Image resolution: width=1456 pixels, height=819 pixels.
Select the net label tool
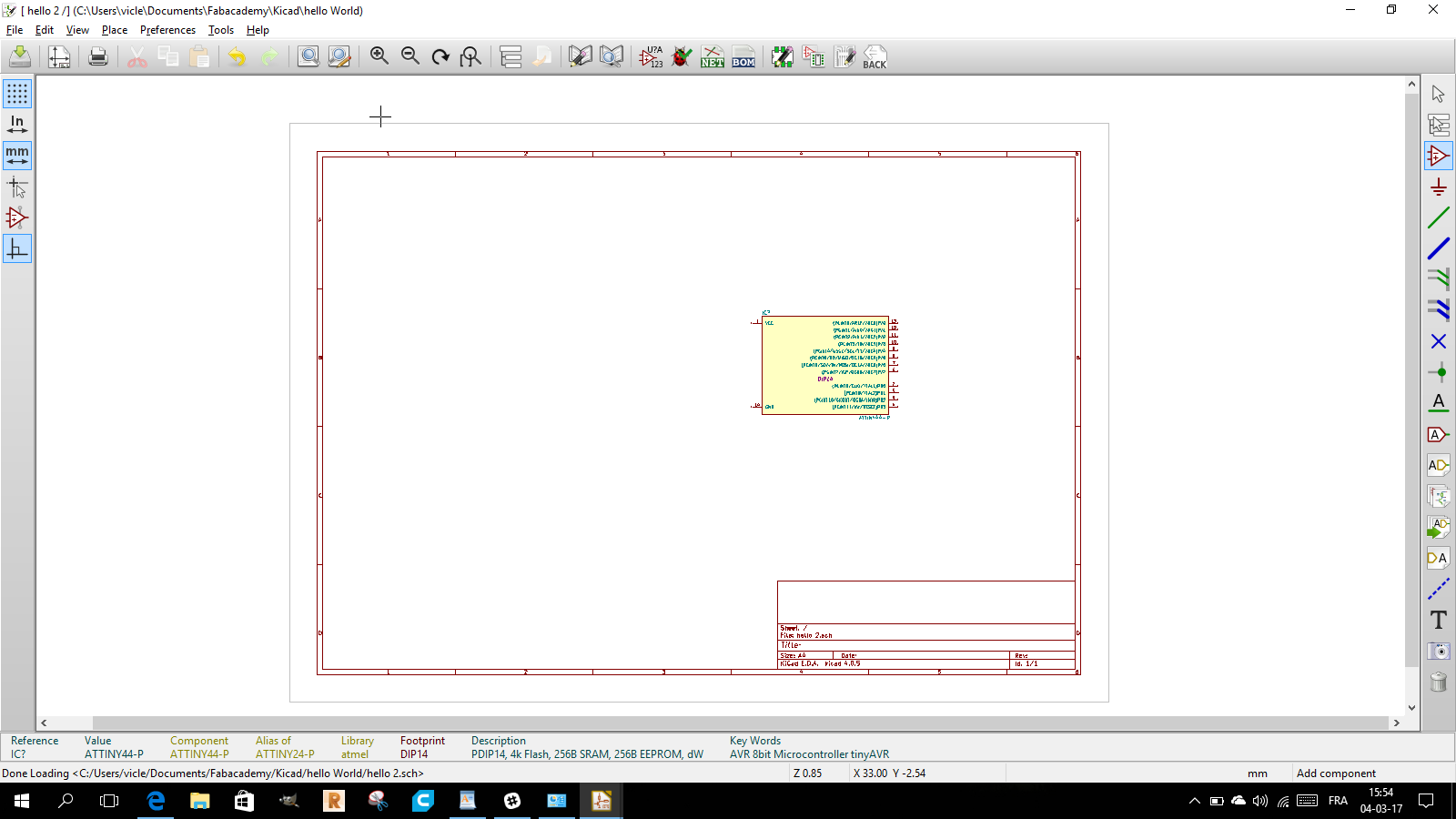tap(1439, 403)
